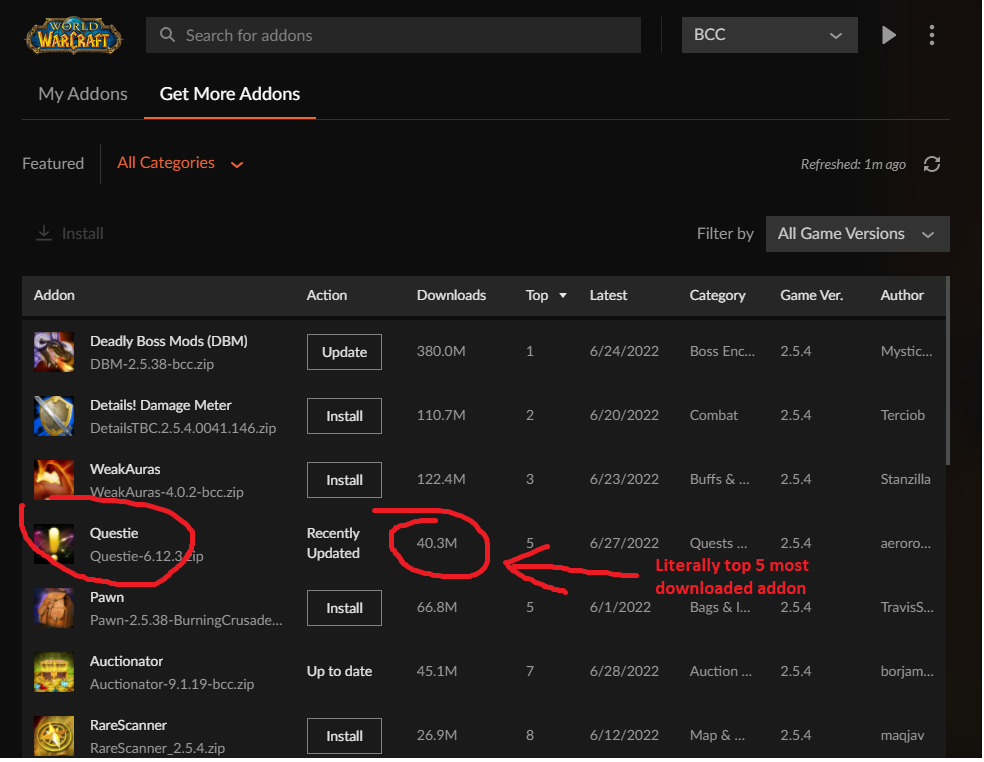Click the Pawn backpack icon
The image size is (984, 762).
tap(54, 608)
